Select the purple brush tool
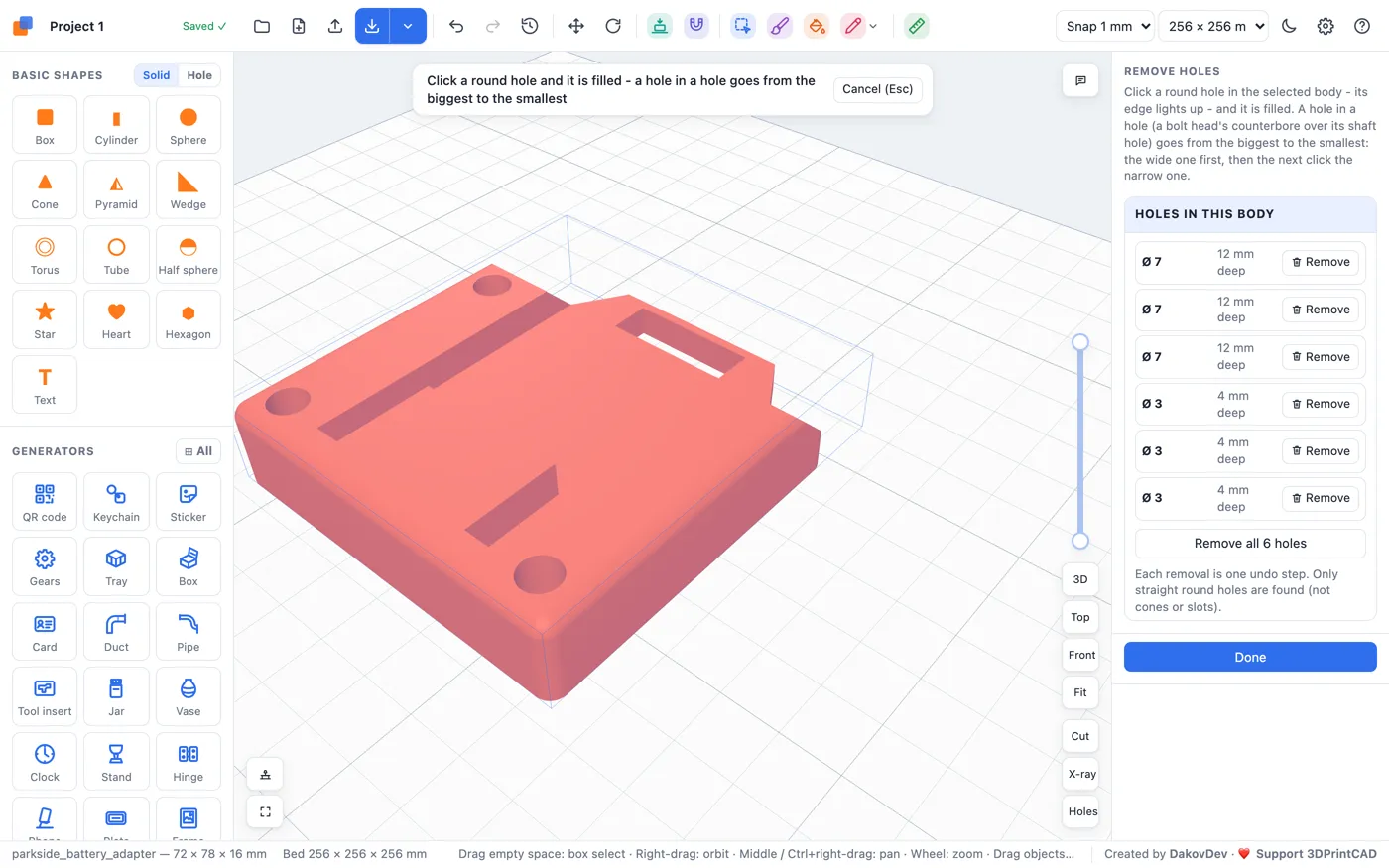The image size is (1389, 868). click(x=780, y=26)
